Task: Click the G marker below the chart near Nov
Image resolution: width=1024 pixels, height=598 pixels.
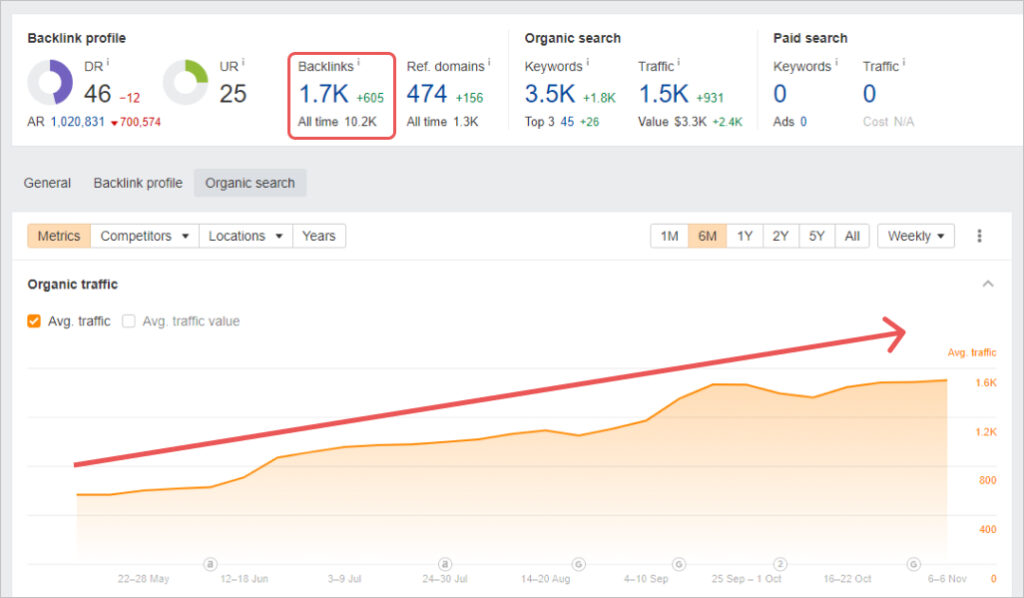Action: click(913, 564)
